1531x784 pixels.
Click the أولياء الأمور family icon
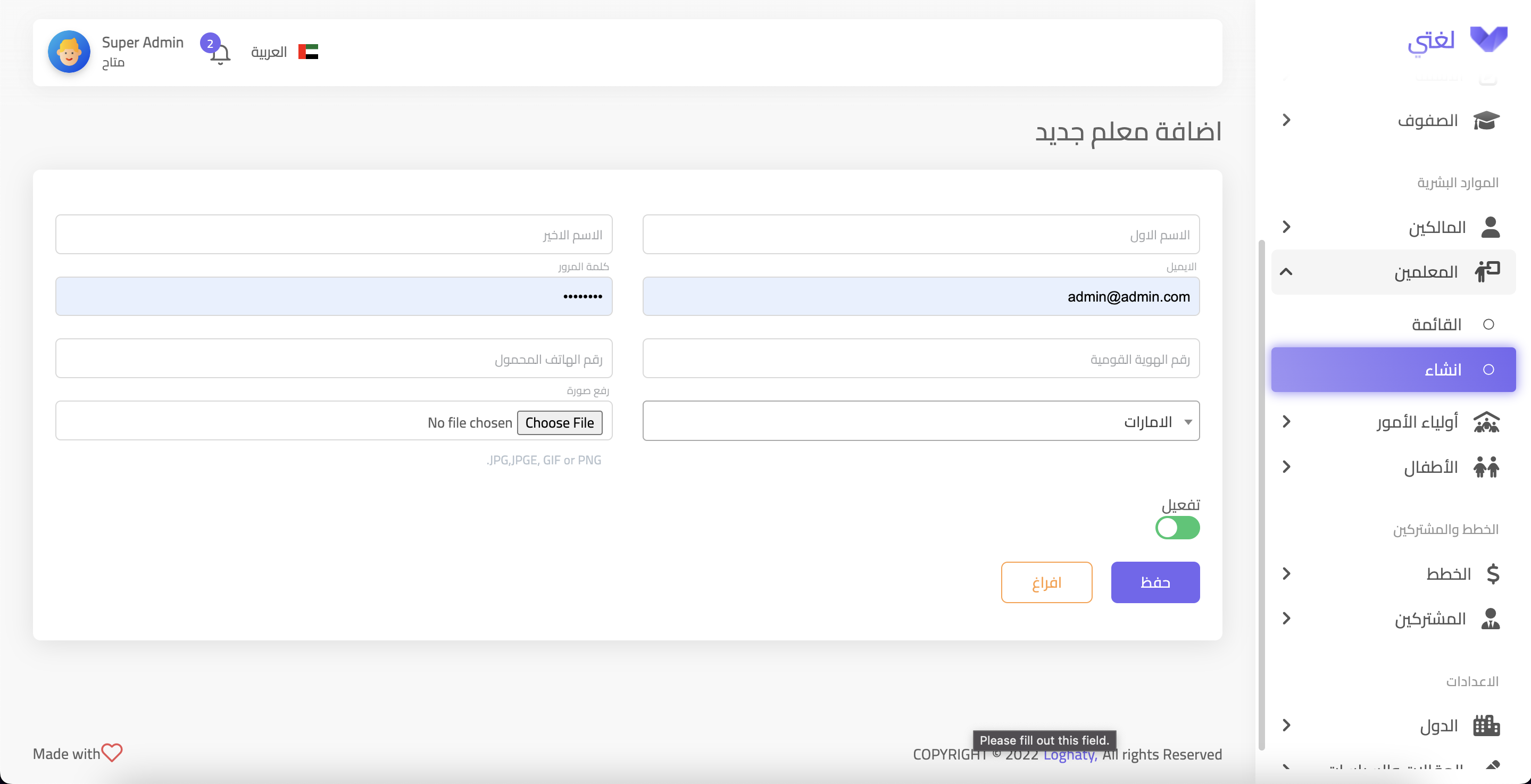1486,422
